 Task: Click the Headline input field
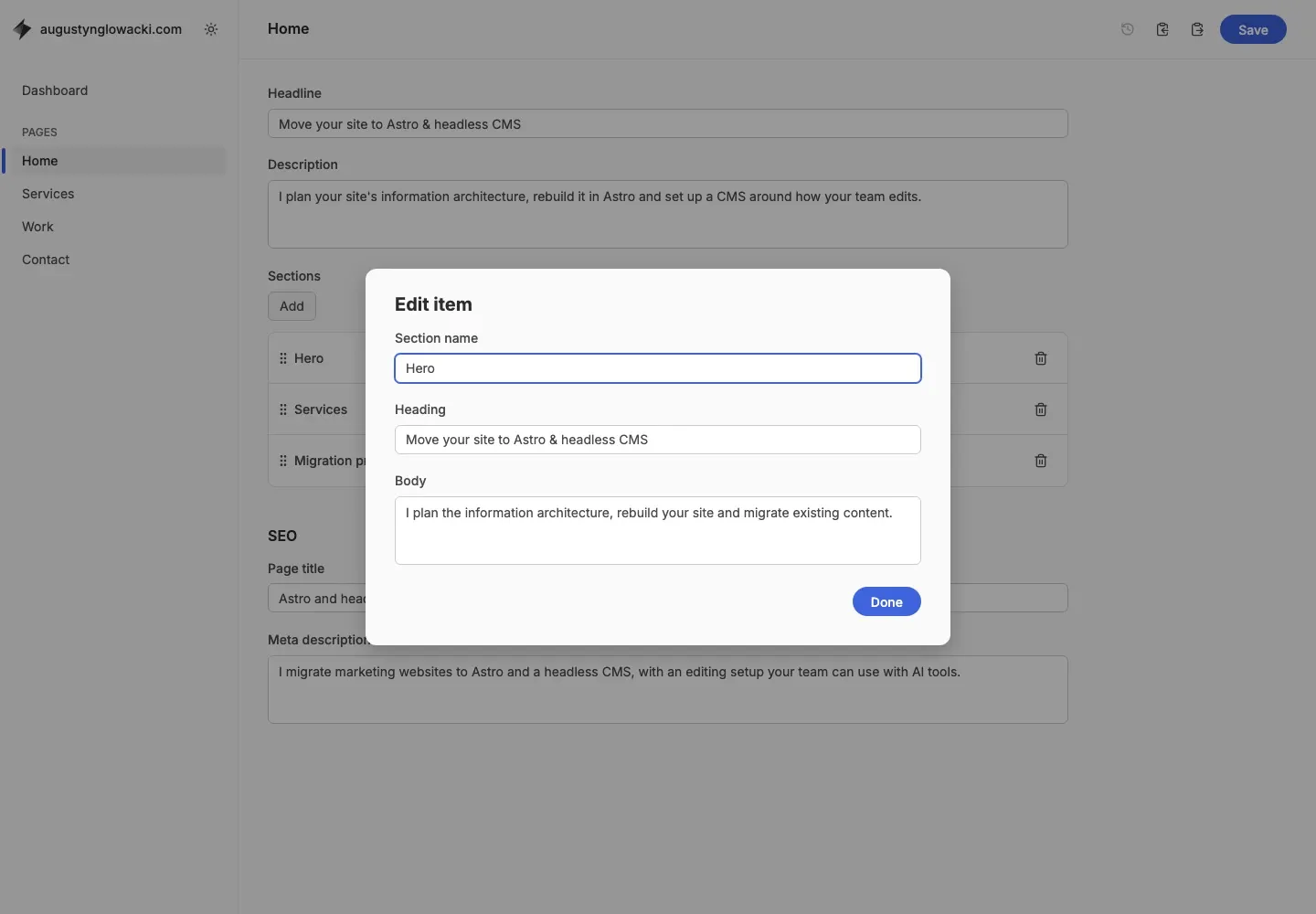(x=667, y=124)
